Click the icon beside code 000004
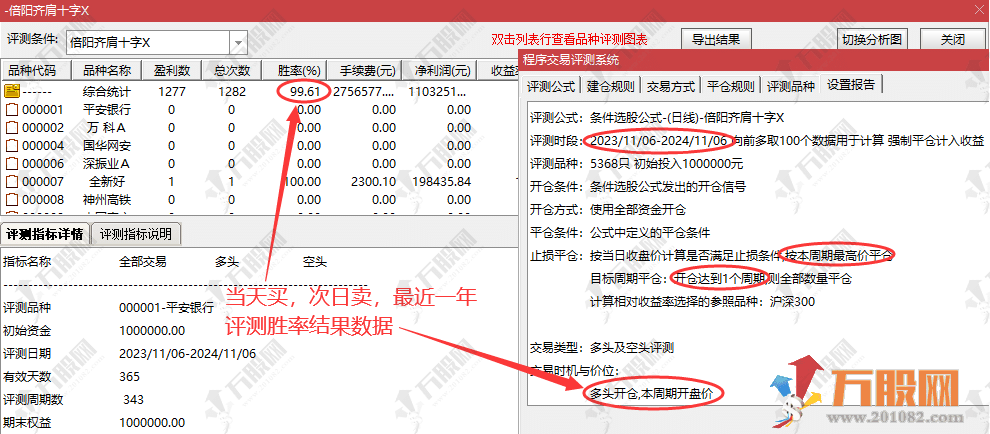990x434 pixels. pyautogui.click(x=12, y=147)
